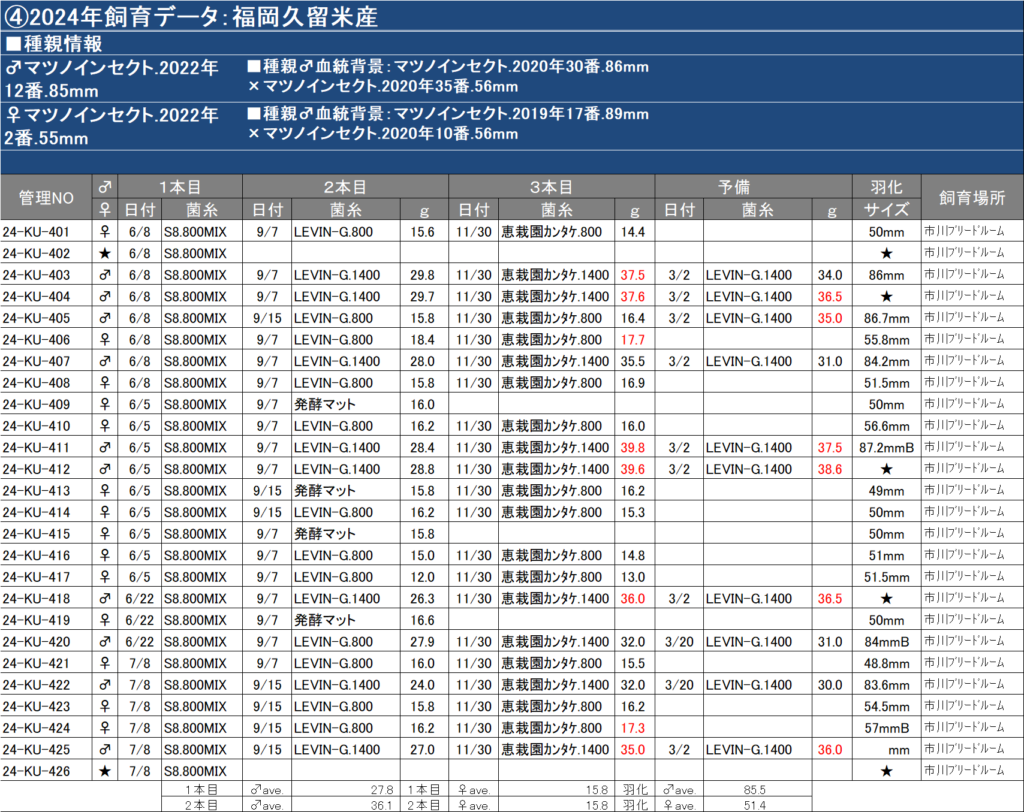Click the star in row 24-KU-412's 羽化 column

coord(886,469)
